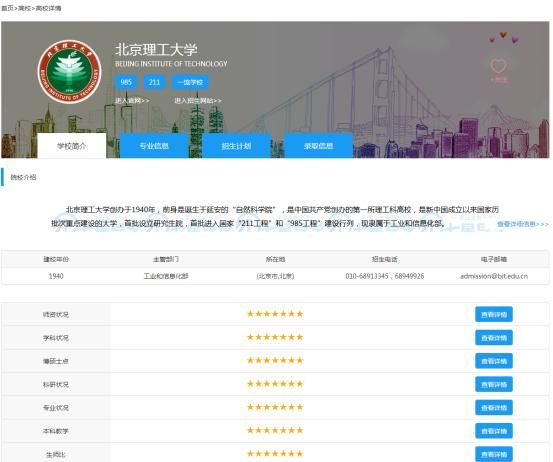Click 高校详情 in the breadcrumb
This screenshot has width=553, height=462.
pos(48,8)
